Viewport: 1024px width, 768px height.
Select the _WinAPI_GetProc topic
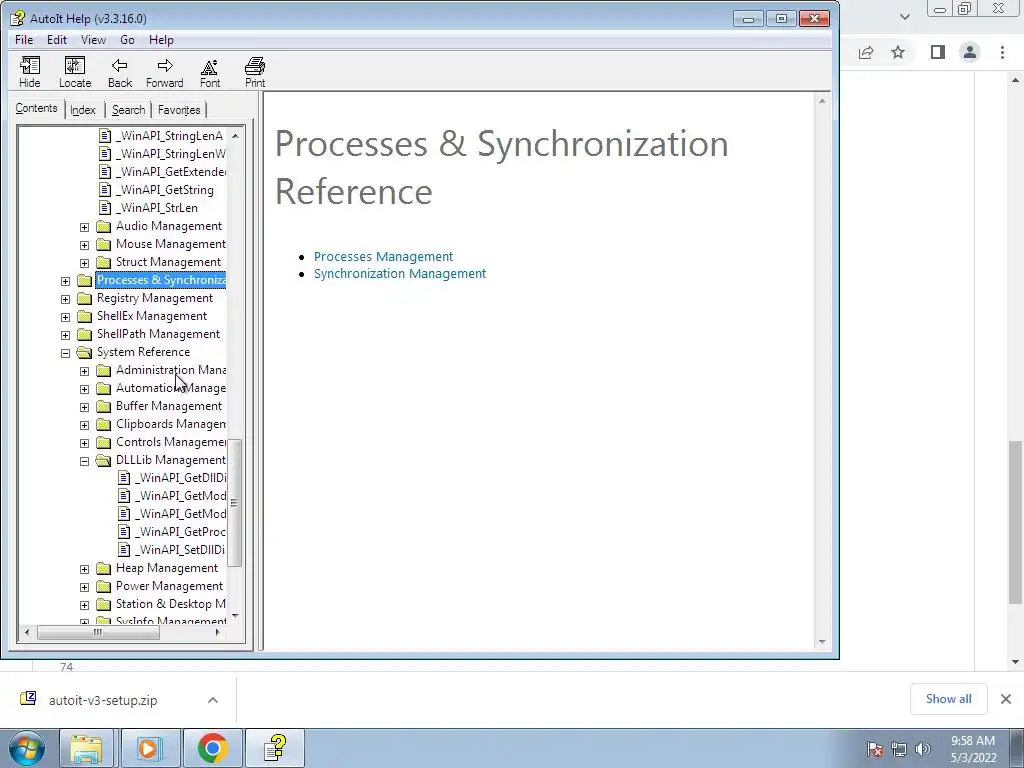[x=180, y=532]
